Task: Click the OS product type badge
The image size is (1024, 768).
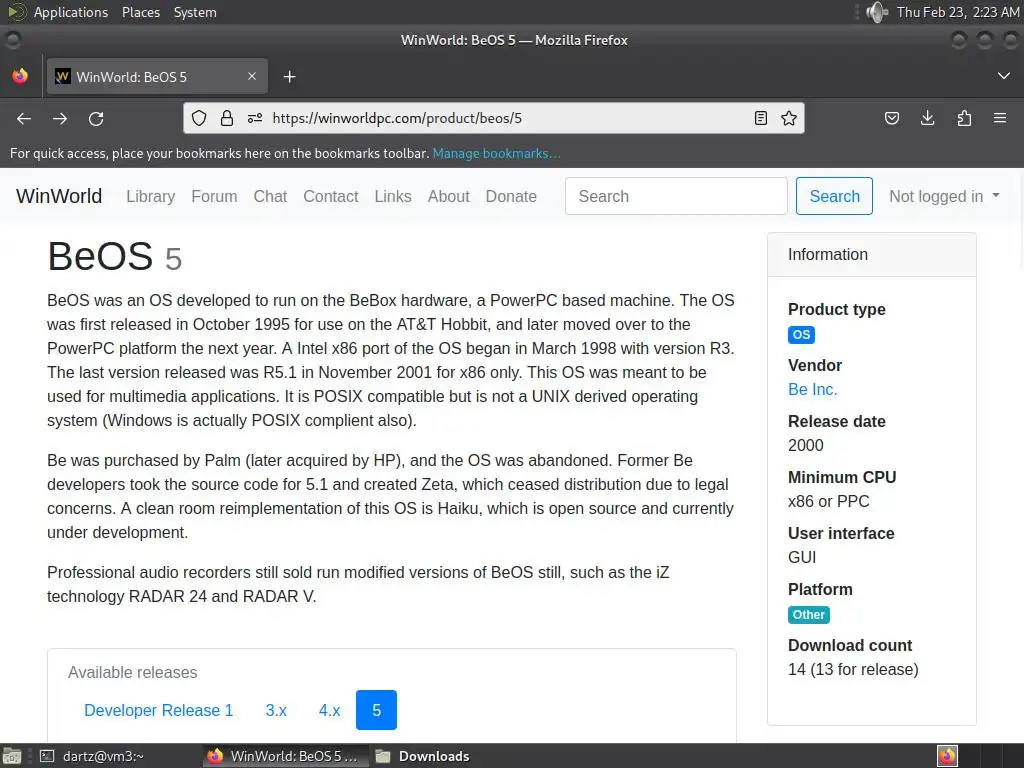Action: [x=801, y=334]
